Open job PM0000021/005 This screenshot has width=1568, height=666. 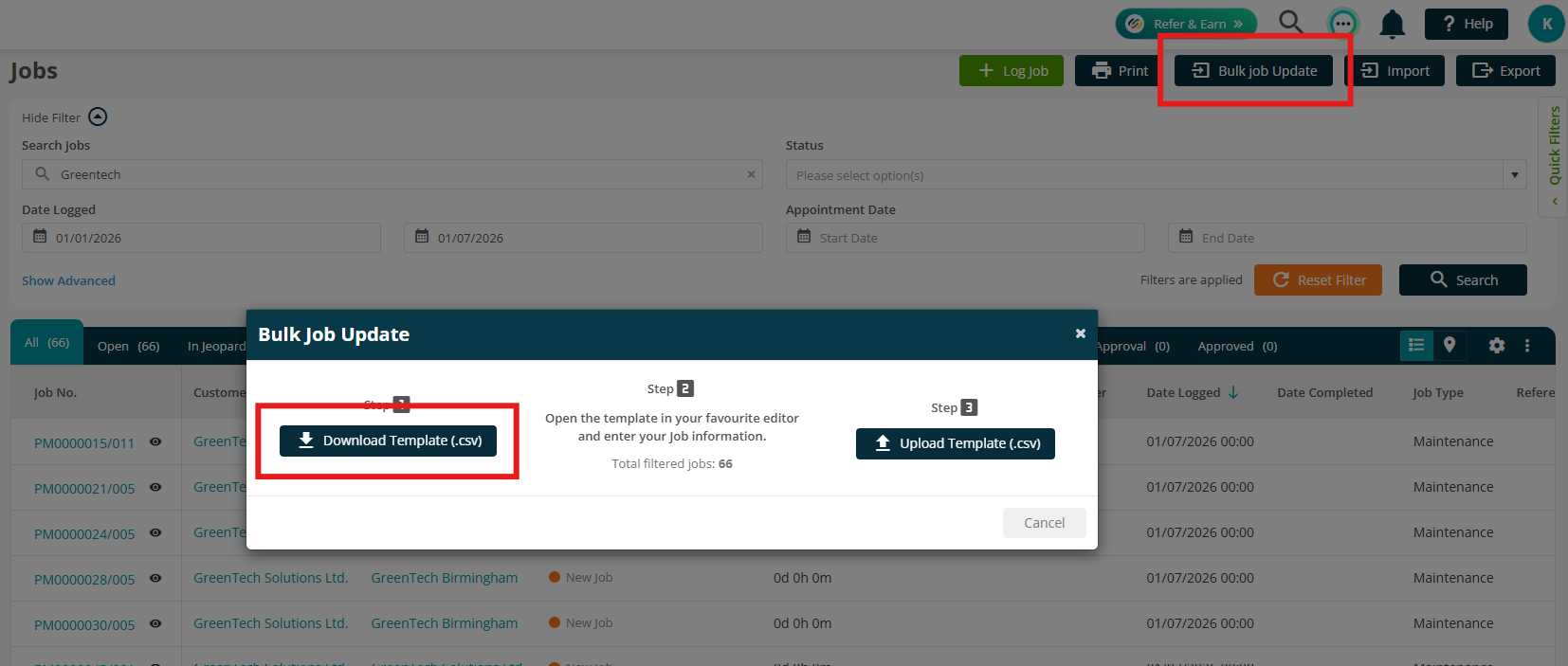(84, 489)
